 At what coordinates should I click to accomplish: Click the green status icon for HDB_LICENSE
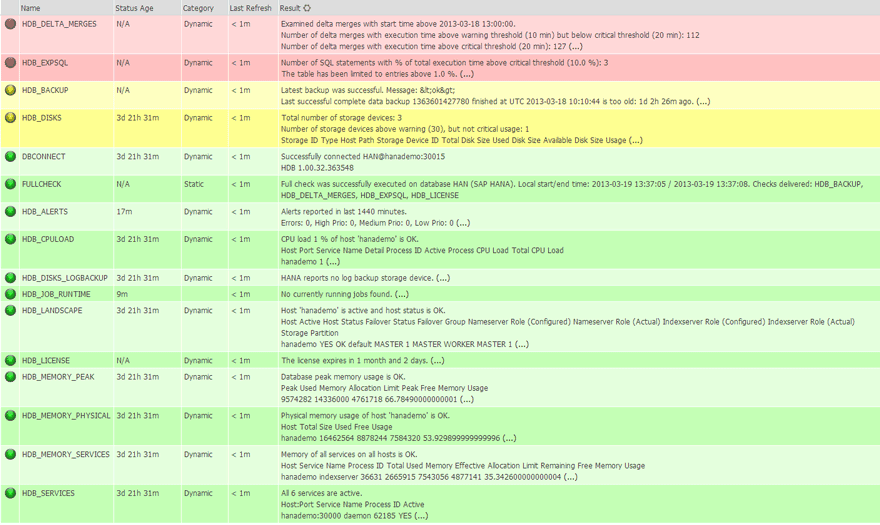point(11,360)
